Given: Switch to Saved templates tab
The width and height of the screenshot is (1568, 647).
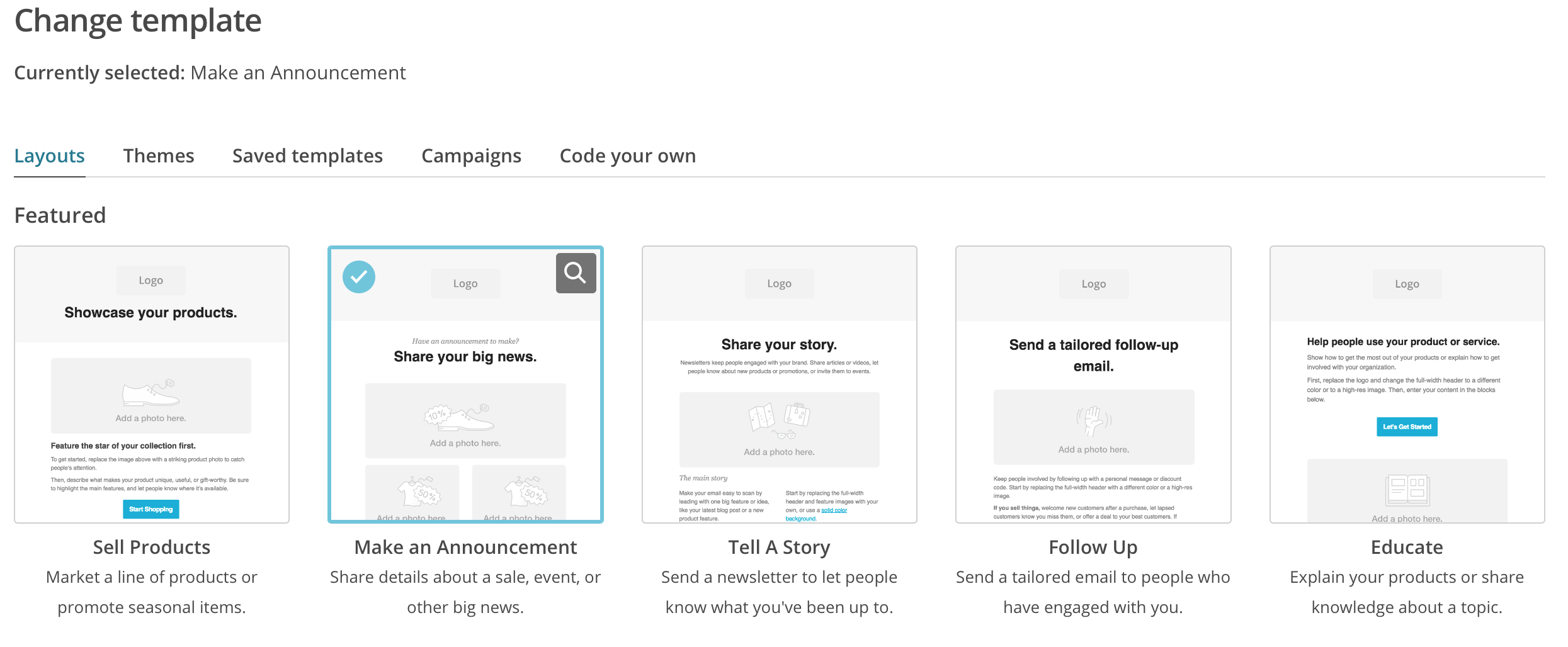Looking at the screenshot, I should pyautogui.click(x=307, y=156).
